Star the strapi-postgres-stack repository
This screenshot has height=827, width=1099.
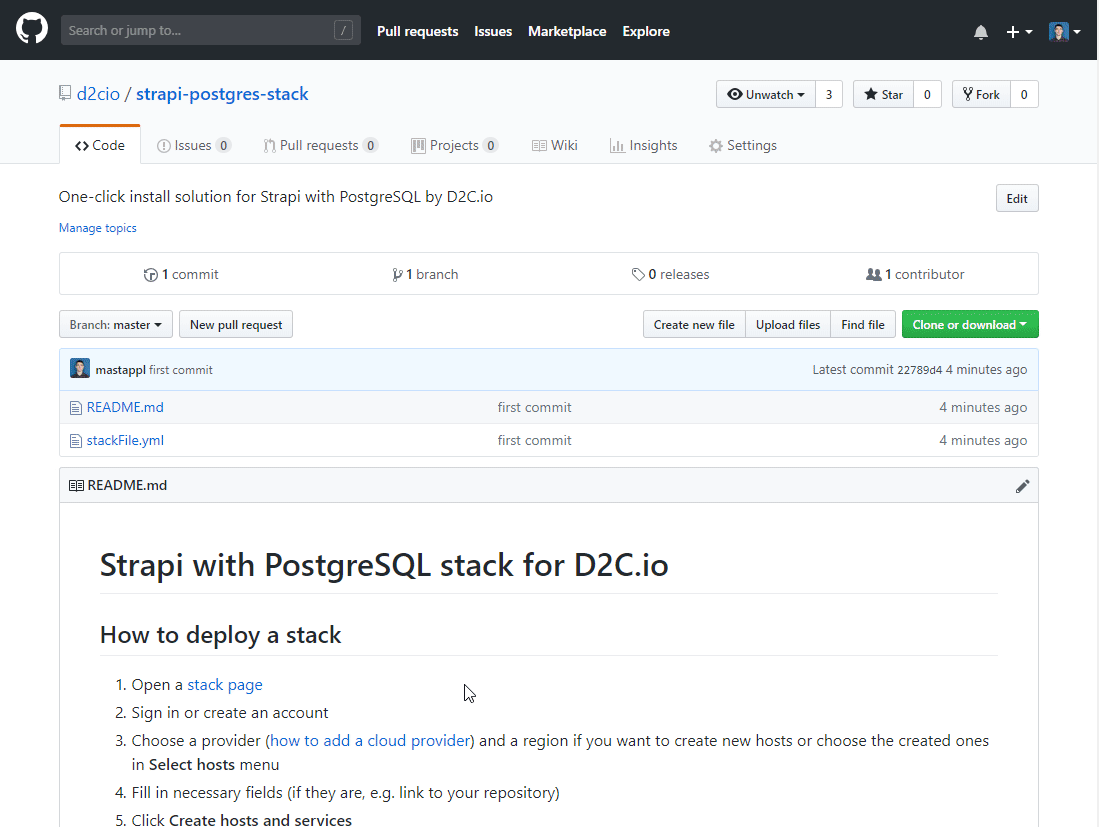[x=883, y=95]
